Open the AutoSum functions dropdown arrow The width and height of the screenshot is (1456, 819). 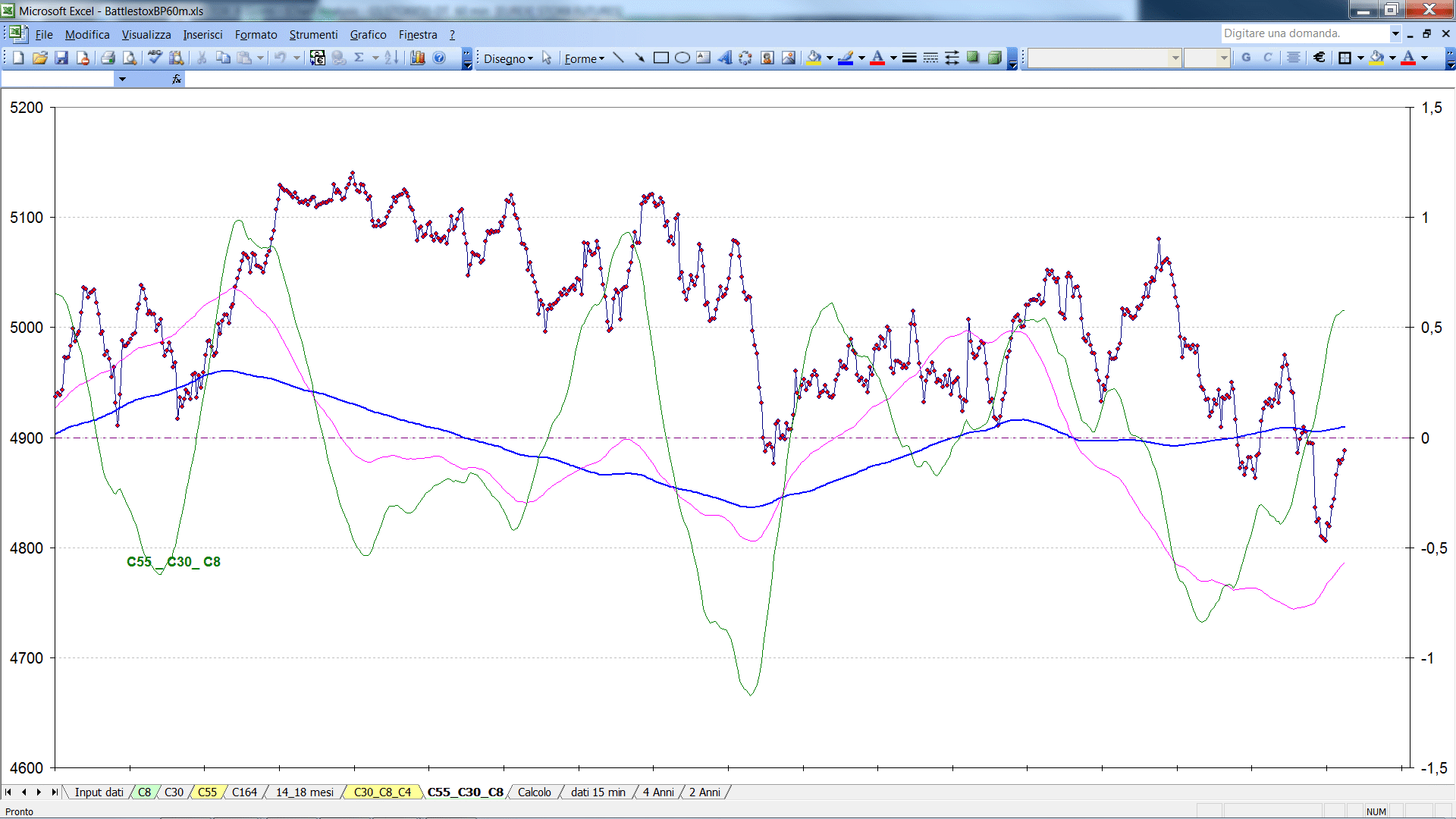[x=375, y=58]
